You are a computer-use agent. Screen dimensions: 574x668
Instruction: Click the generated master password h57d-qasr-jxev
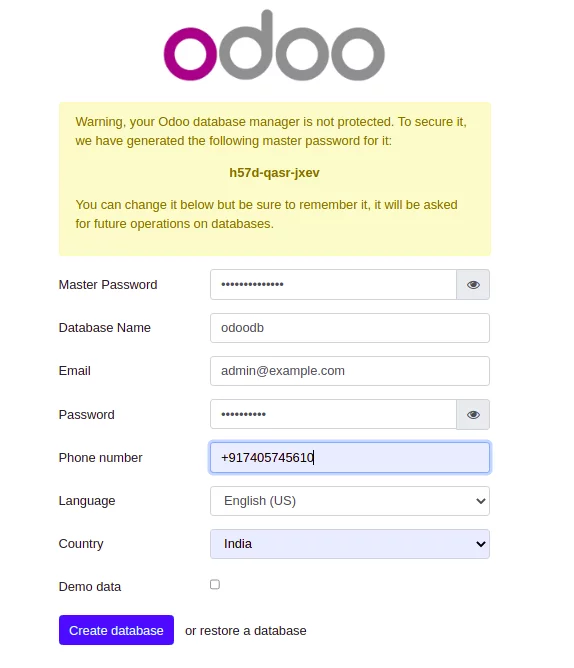[x=274, y=173]
